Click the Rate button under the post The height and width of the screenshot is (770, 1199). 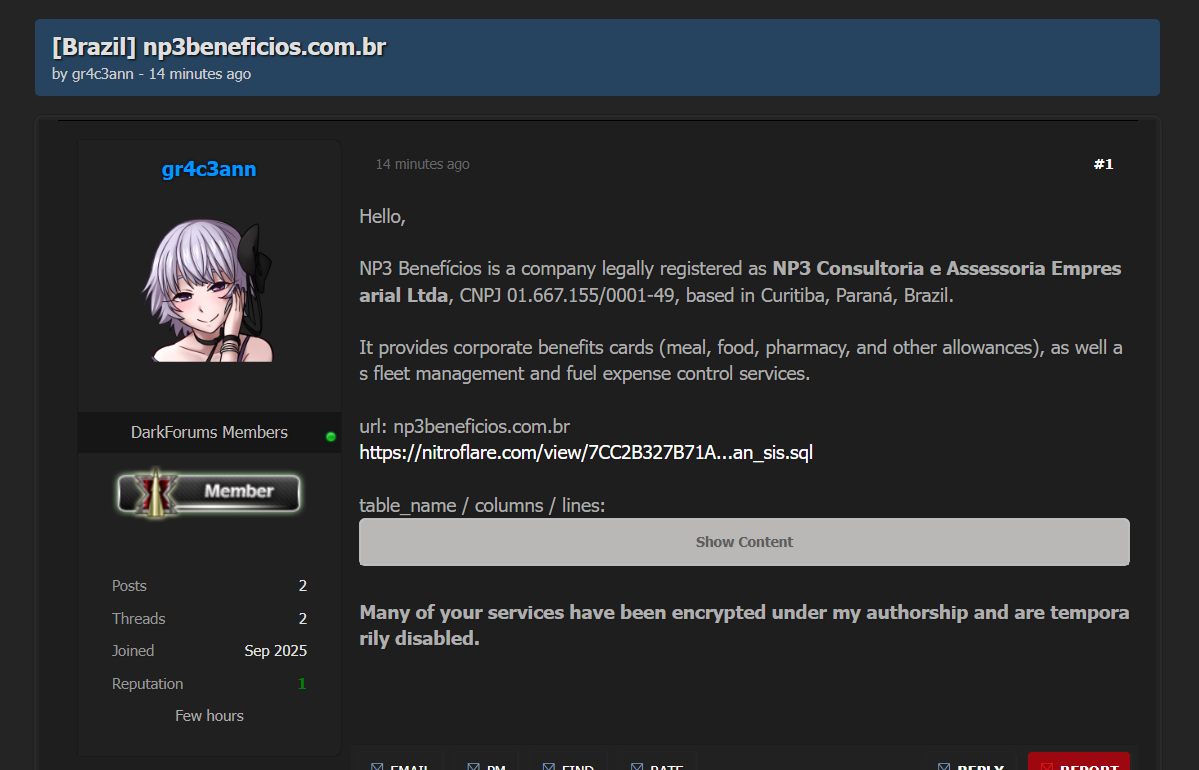click(657, 765)
